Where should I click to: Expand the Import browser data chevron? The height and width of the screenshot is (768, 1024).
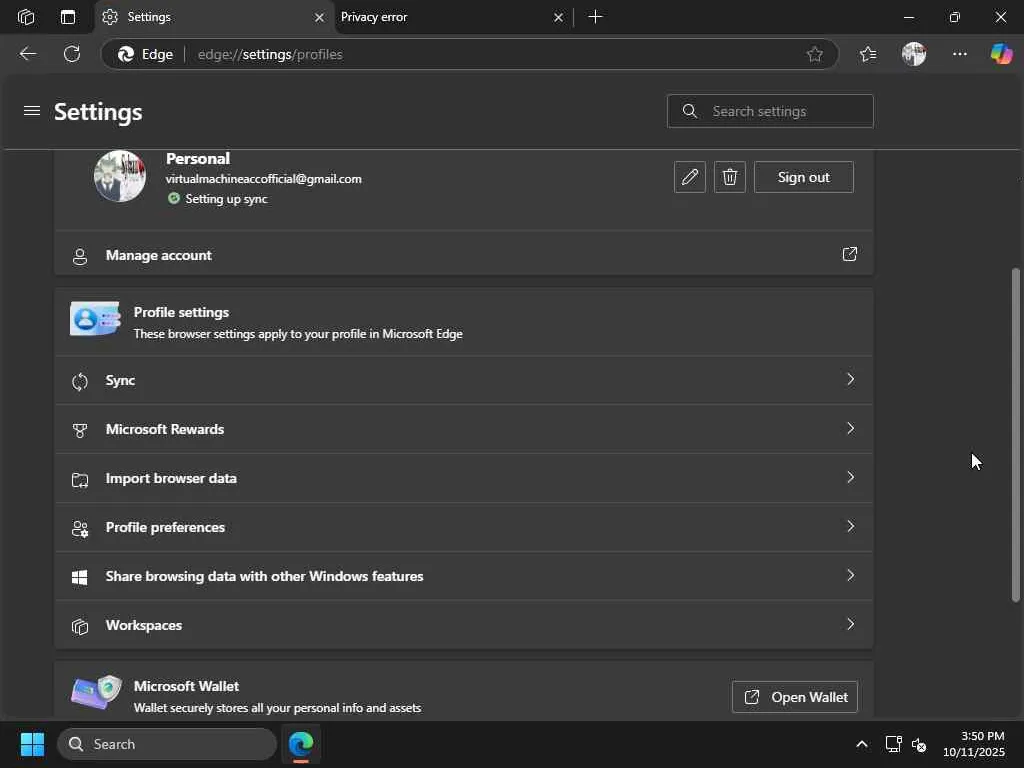point(850,477)
